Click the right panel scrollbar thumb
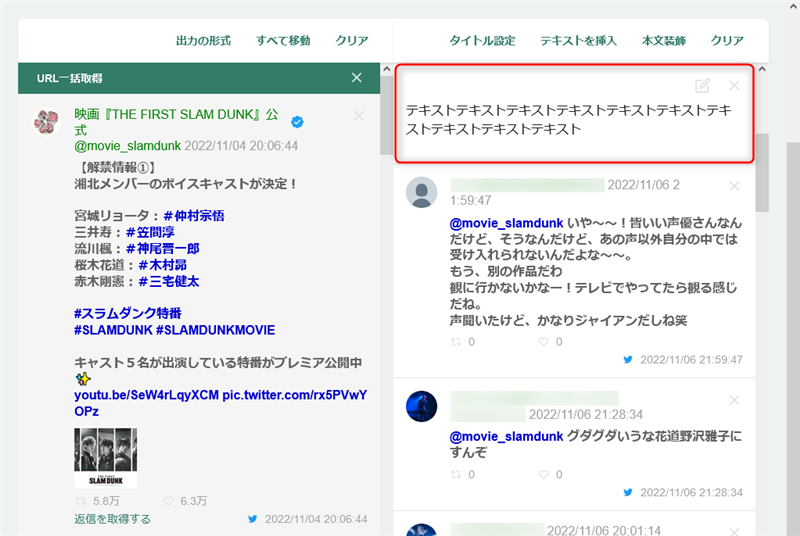This screenshot has height=536, width=800. point(762,172)
